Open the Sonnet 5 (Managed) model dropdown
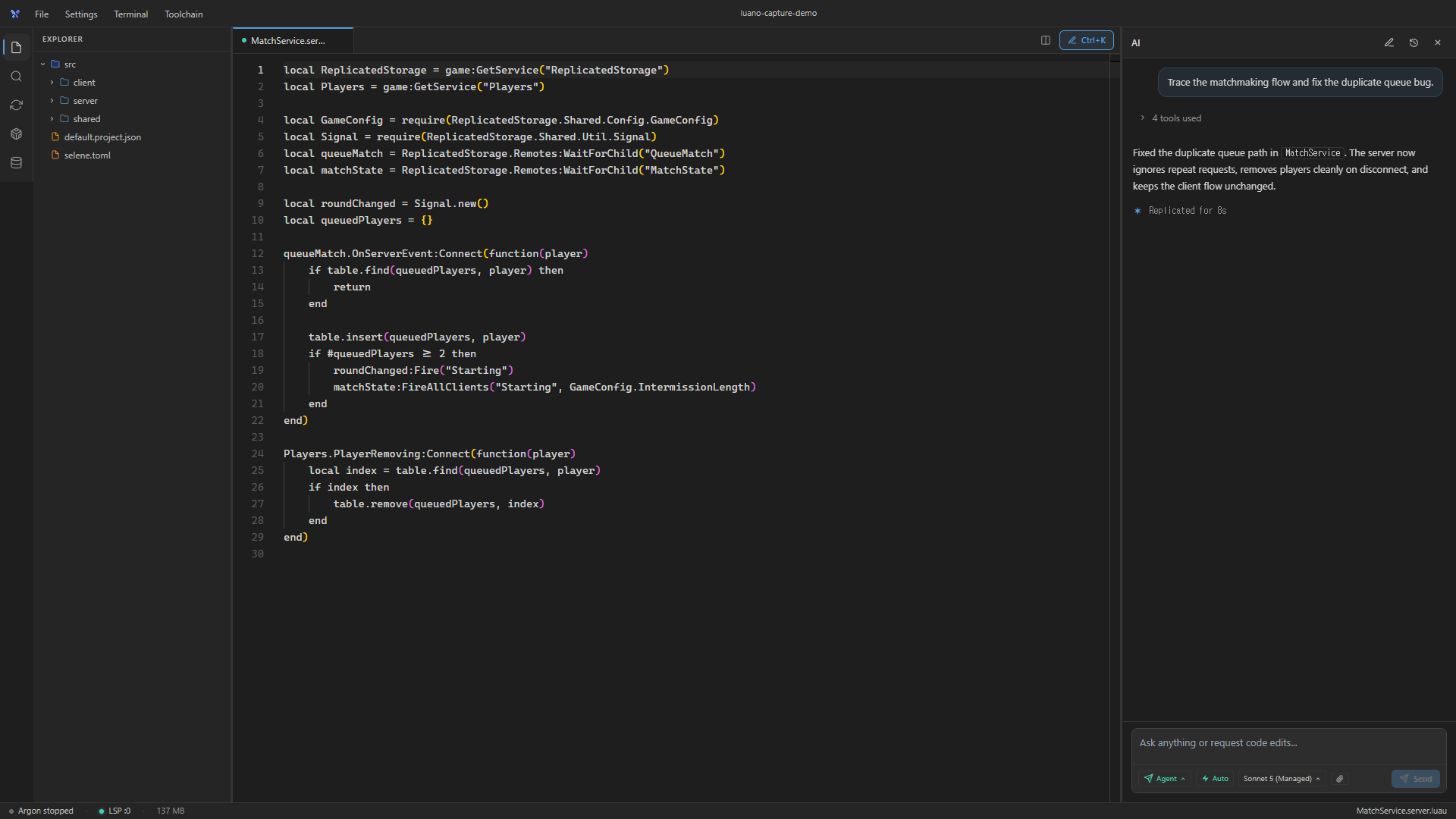Screen dimensions: 1456x819 click(1282, 779)
